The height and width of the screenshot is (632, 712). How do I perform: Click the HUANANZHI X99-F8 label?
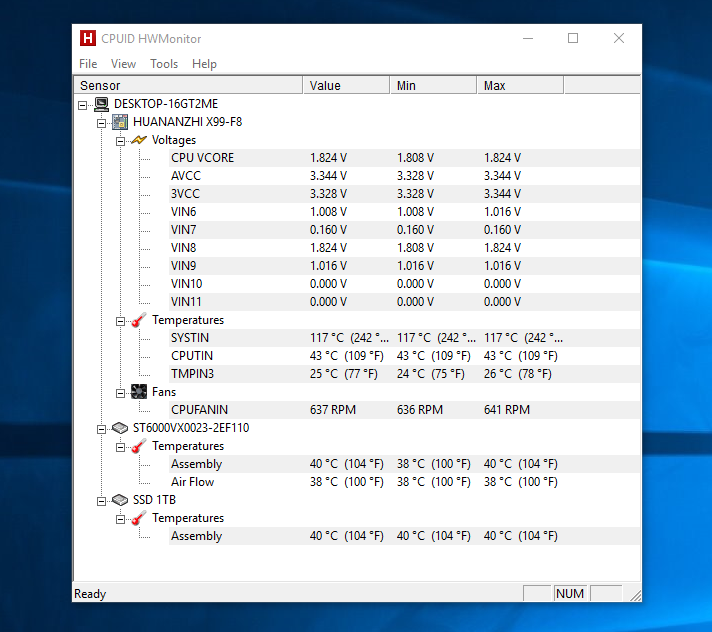tap(188, 122)
